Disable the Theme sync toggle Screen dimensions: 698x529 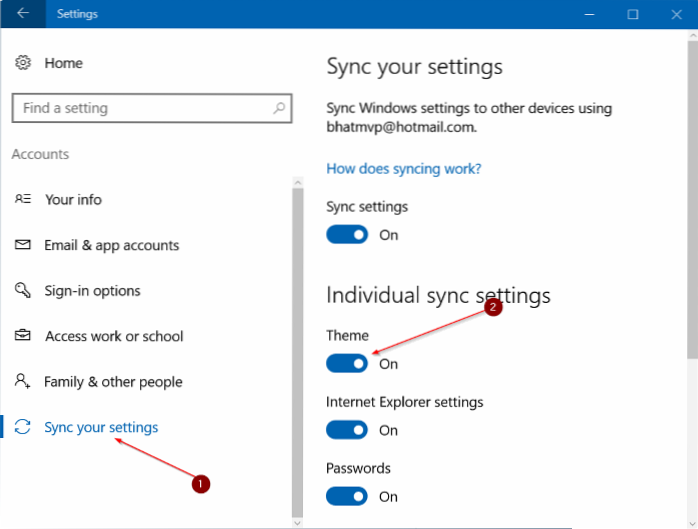pos(347,364)
